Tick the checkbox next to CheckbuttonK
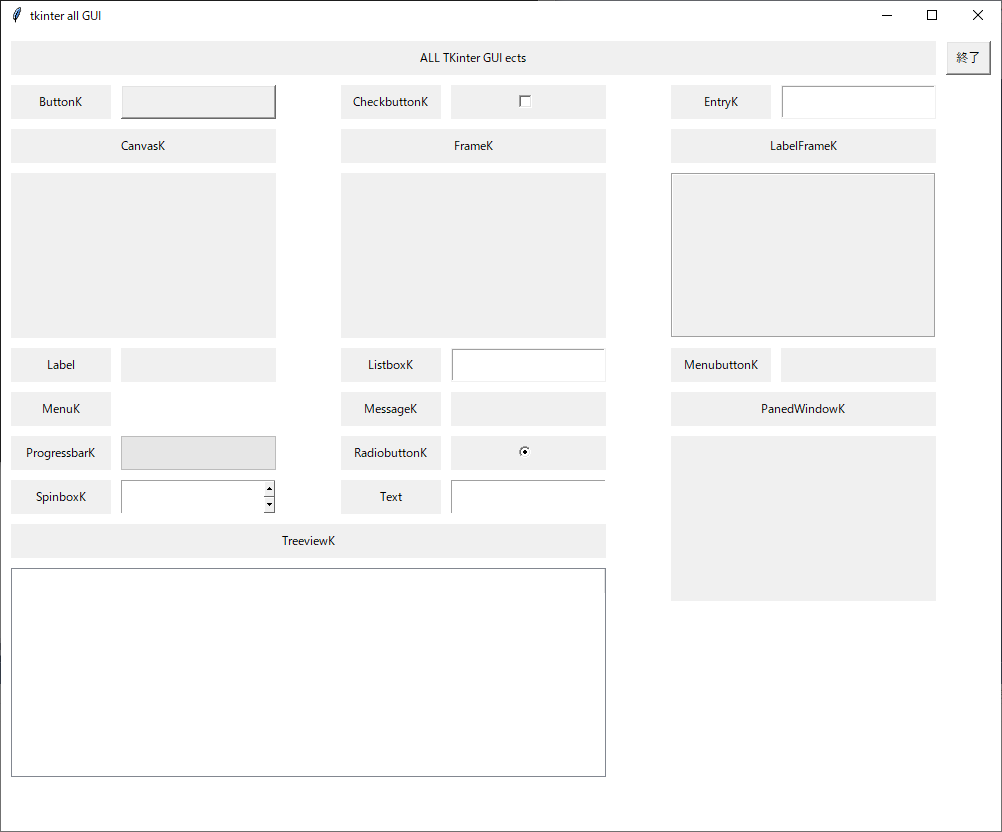The image size is (1002, 832). [525, 102]
